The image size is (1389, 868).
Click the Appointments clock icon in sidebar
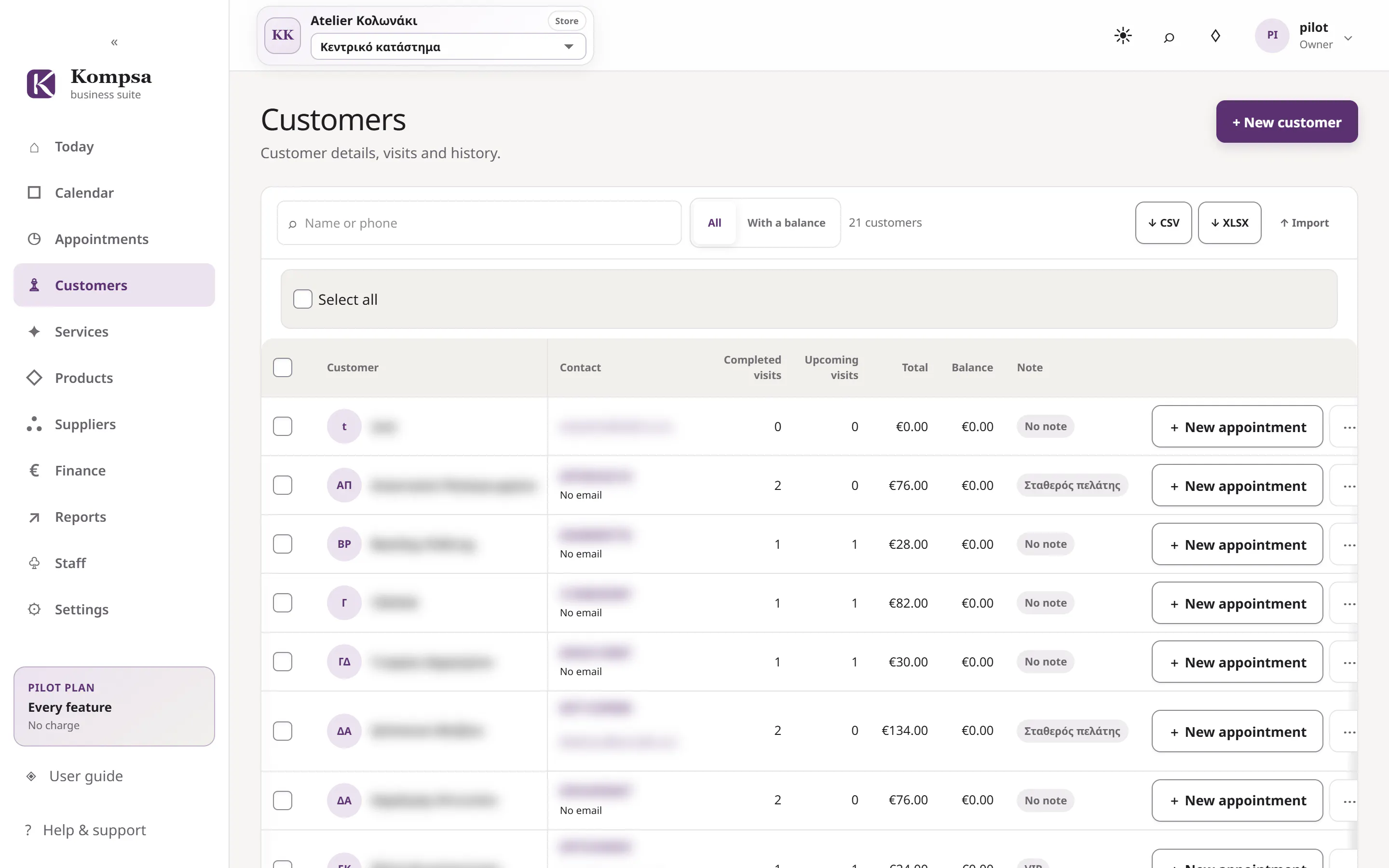tap(34, 239)
